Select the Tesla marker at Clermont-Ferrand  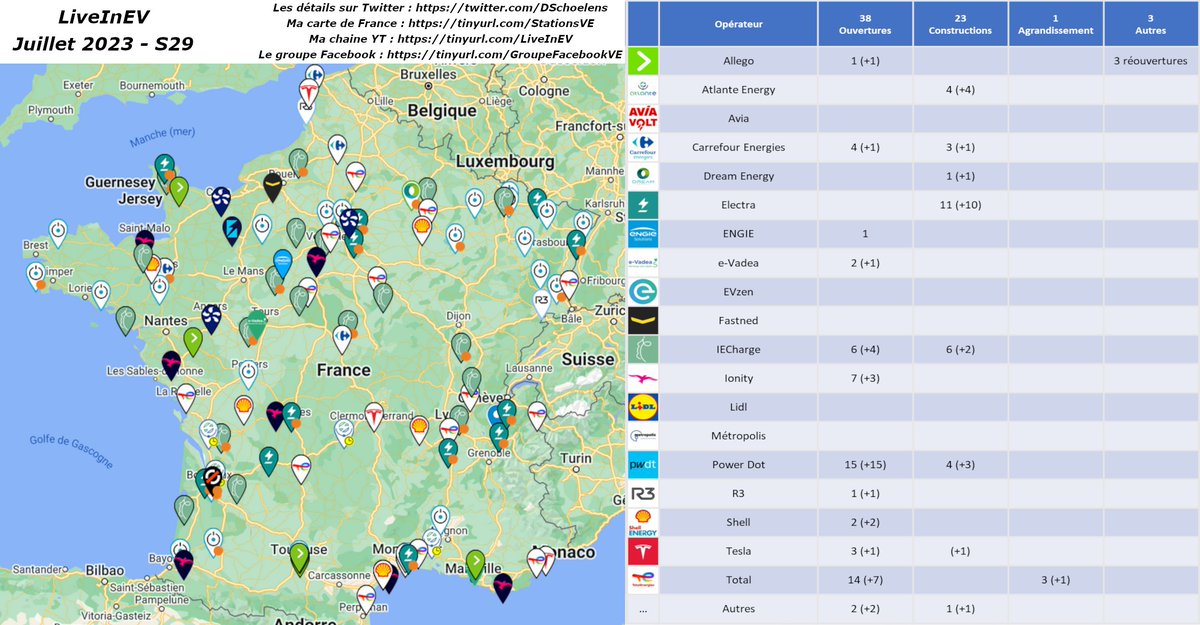click(x=374, y=415)
